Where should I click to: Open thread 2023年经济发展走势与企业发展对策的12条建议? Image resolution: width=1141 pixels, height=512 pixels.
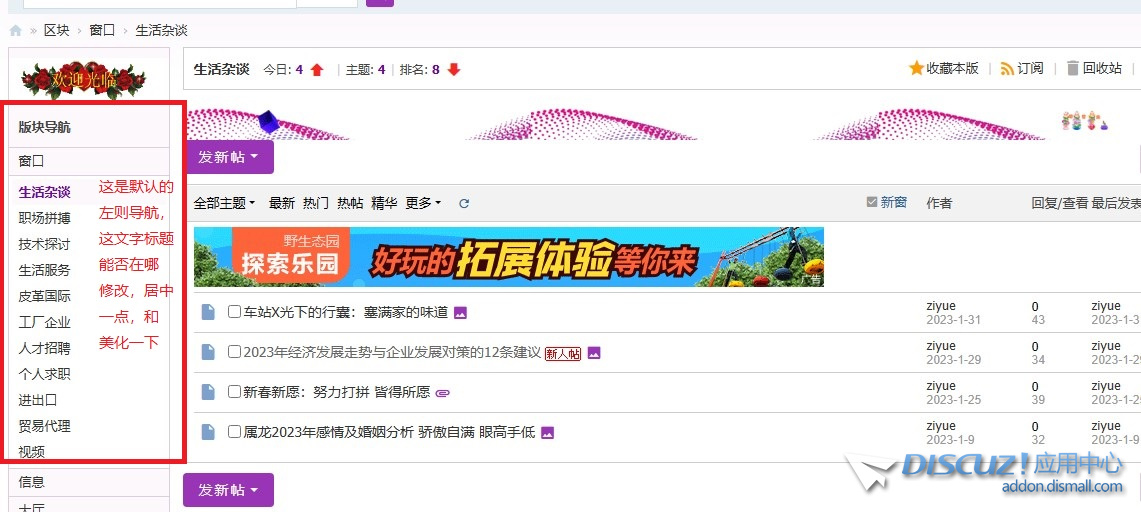tap(392, 352)
